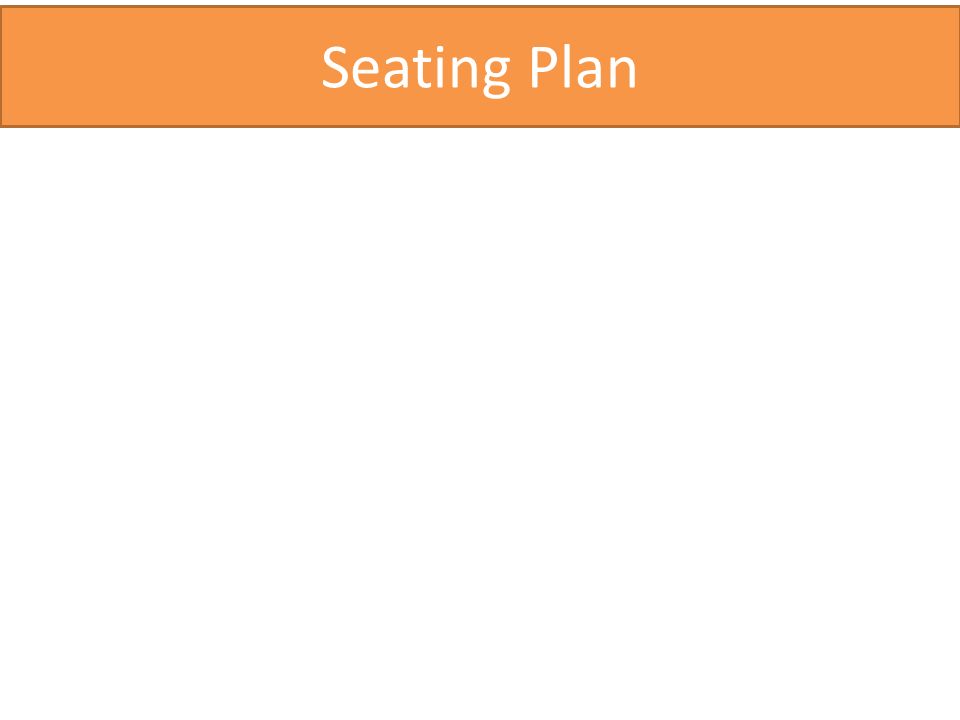Viewport: 960px width, 720px height.
Task: Click the letter l in Plan
Action: pyautogui.click(x=567, y=66)
